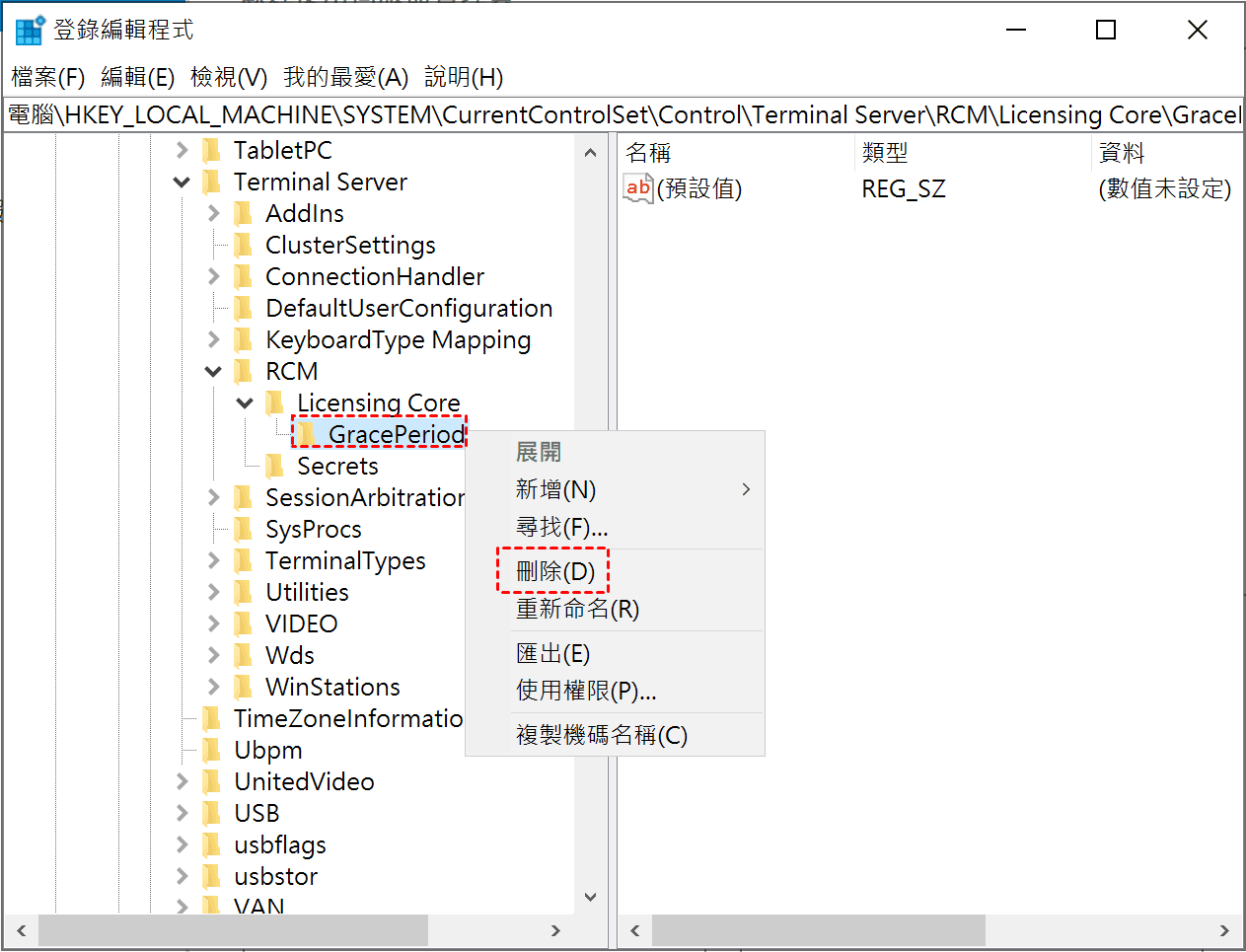Click the tree pane horizontal scrollbar thumb

pos(233,930)
